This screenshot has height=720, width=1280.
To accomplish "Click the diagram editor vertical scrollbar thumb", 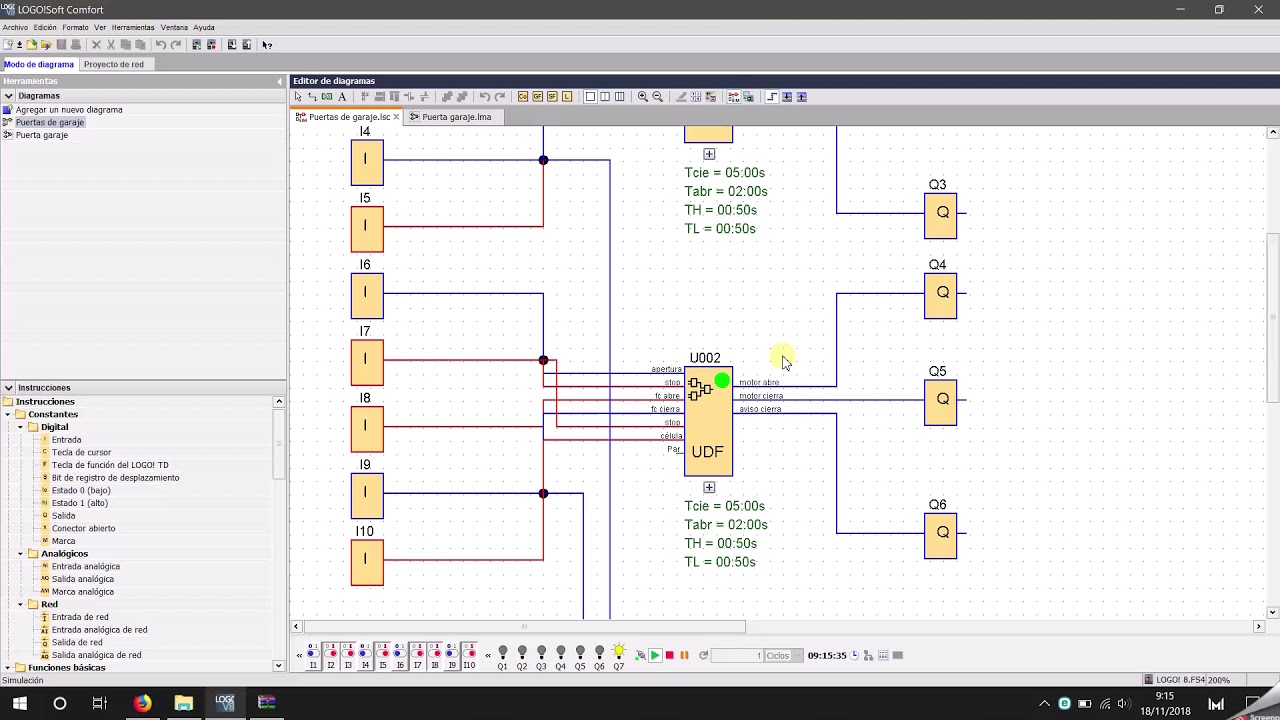I will 1273,317.
